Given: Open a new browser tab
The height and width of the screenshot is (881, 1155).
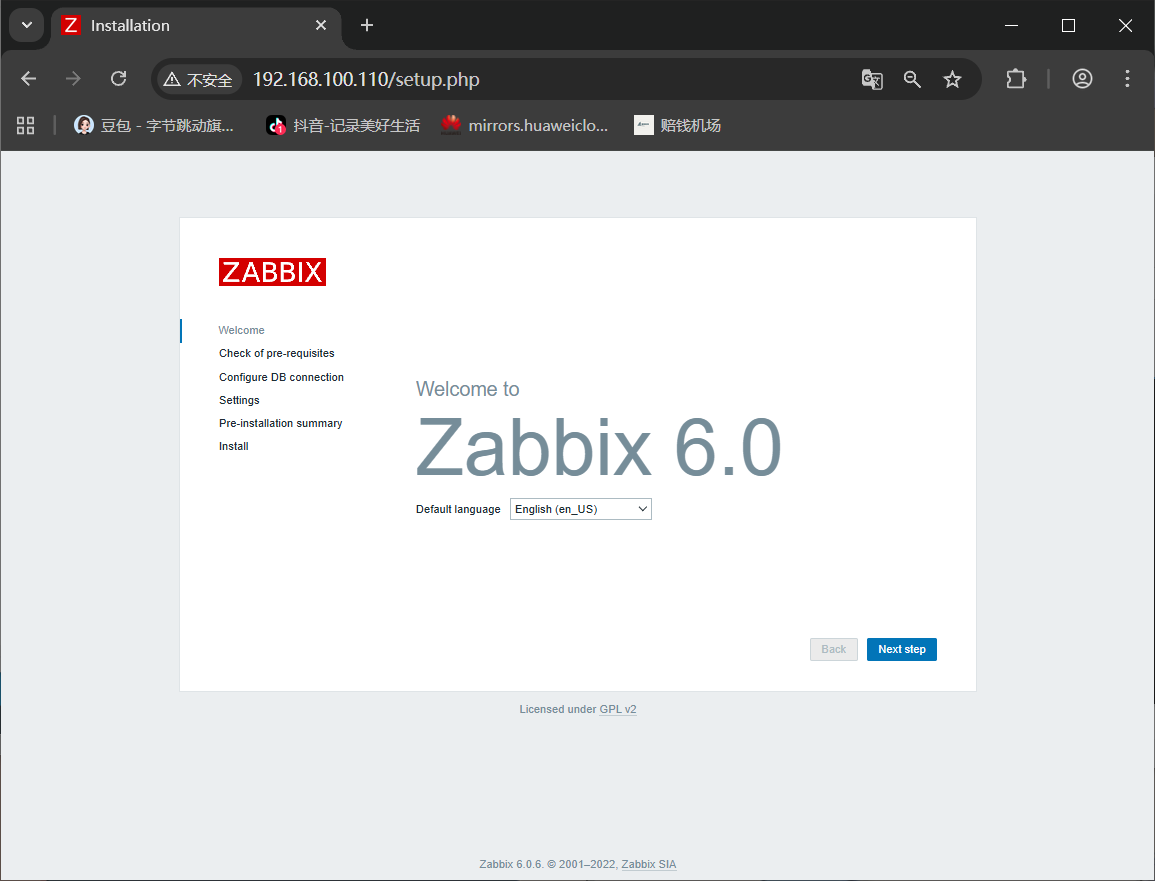Looking at the screenshot, I should coord(367,25).
